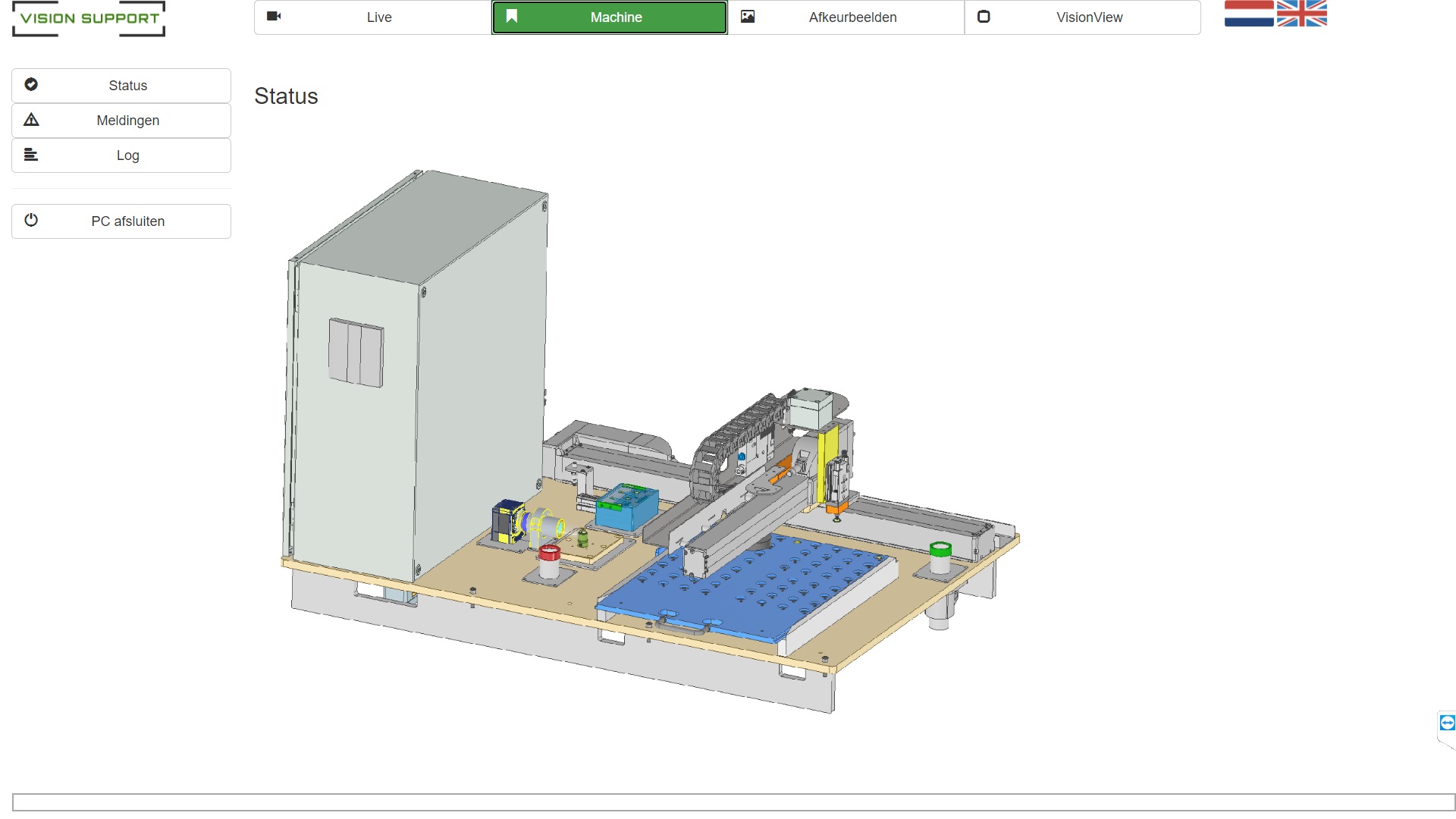Click the power icon beside PC afsluiten
This screenshot has width=1456, height=819.
tap(31, 221)
